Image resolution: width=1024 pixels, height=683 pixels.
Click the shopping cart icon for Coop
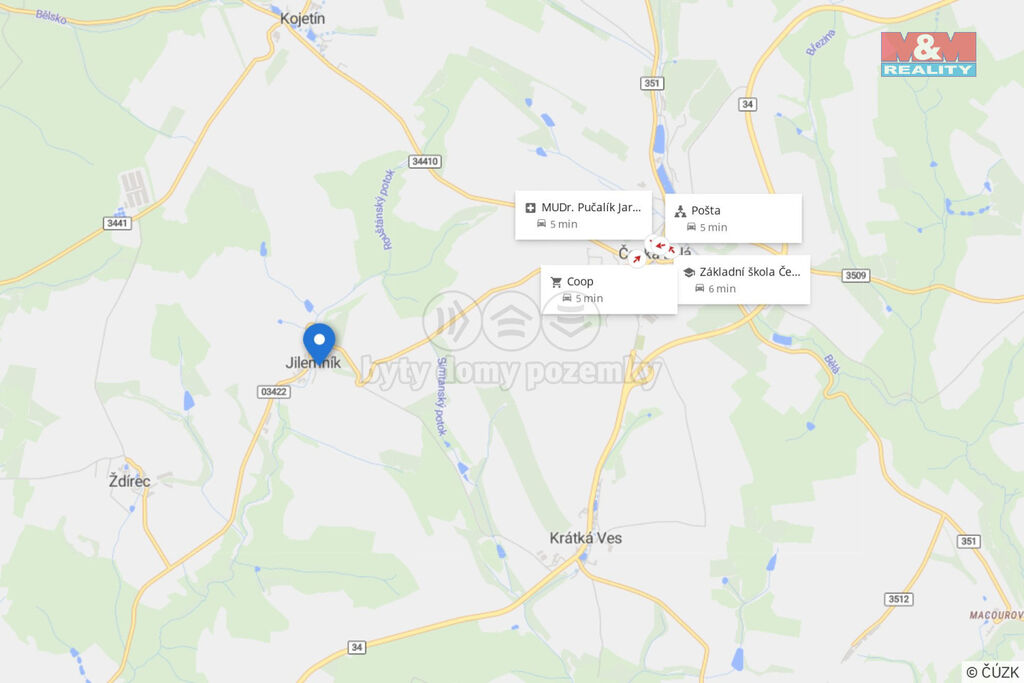coord(556,282)
